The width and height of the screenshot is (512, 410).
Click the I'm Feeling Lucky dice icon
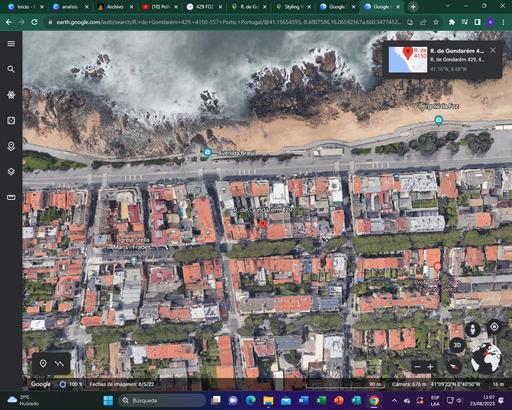click(x=11, y=121)
